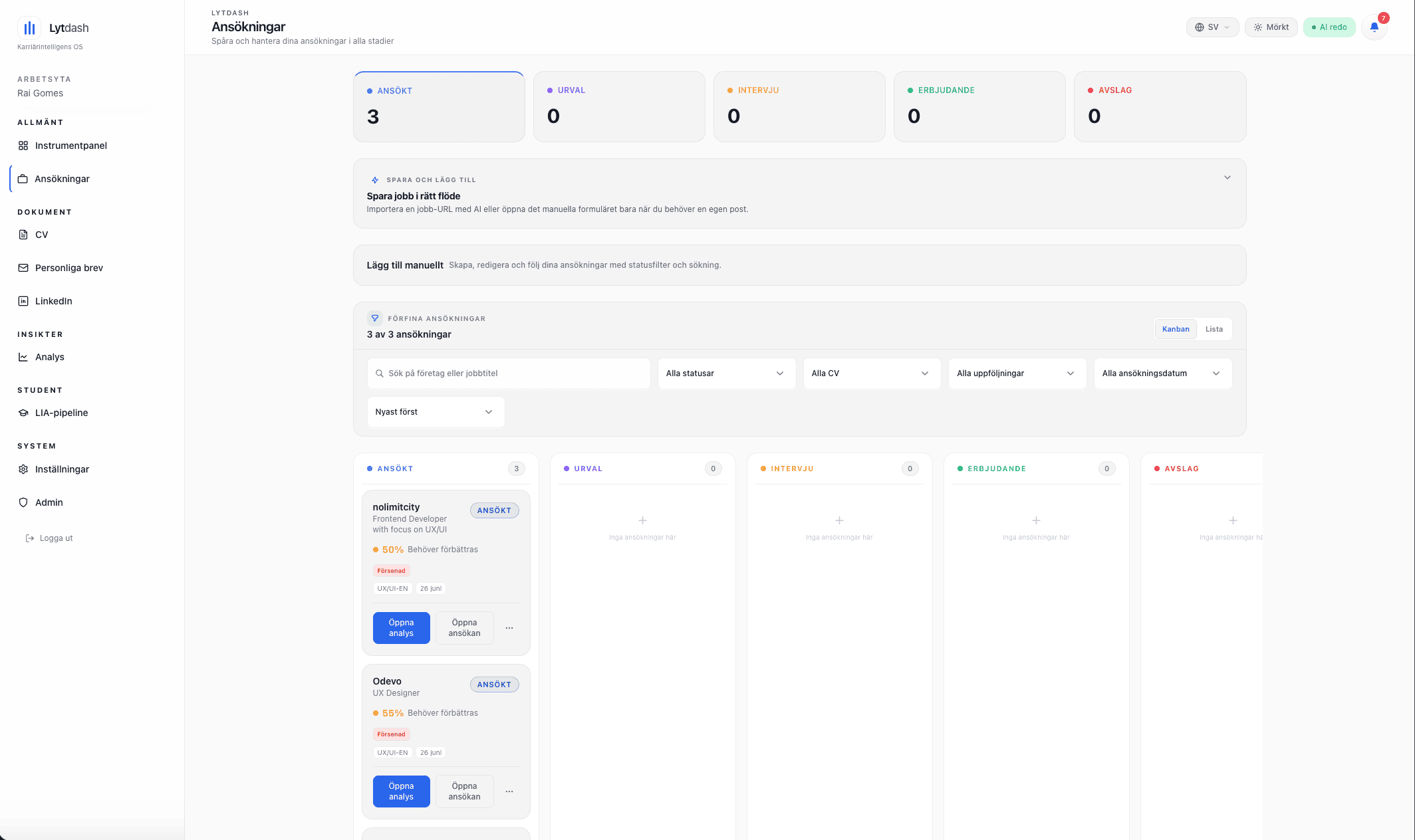Expand the Spara och lägg till panel

pos(1227,177)
